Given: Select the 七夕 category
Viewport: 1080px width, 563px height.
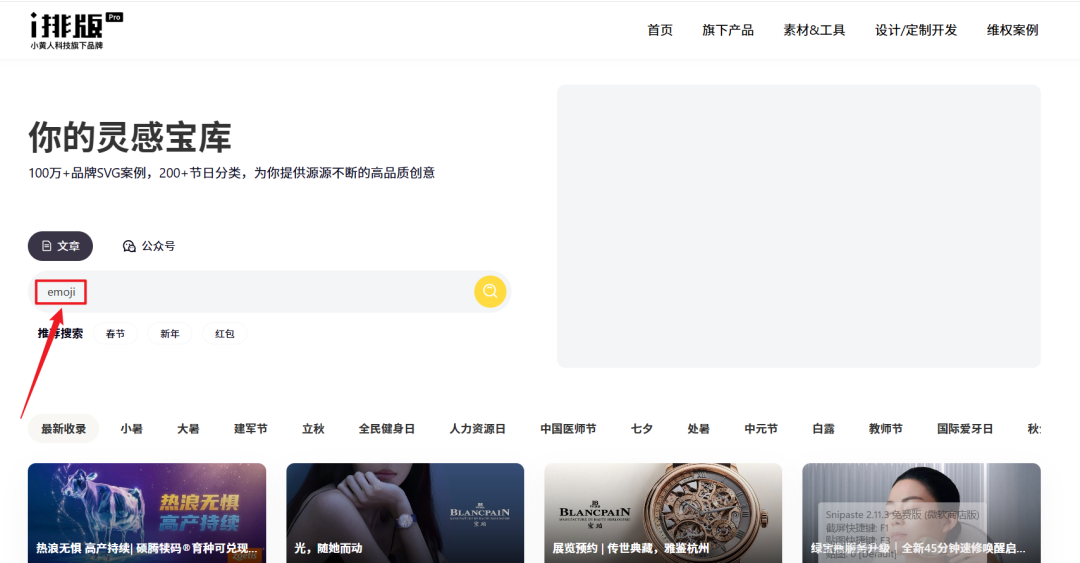Looking at the screenshot, I should (x=641, y=429).
